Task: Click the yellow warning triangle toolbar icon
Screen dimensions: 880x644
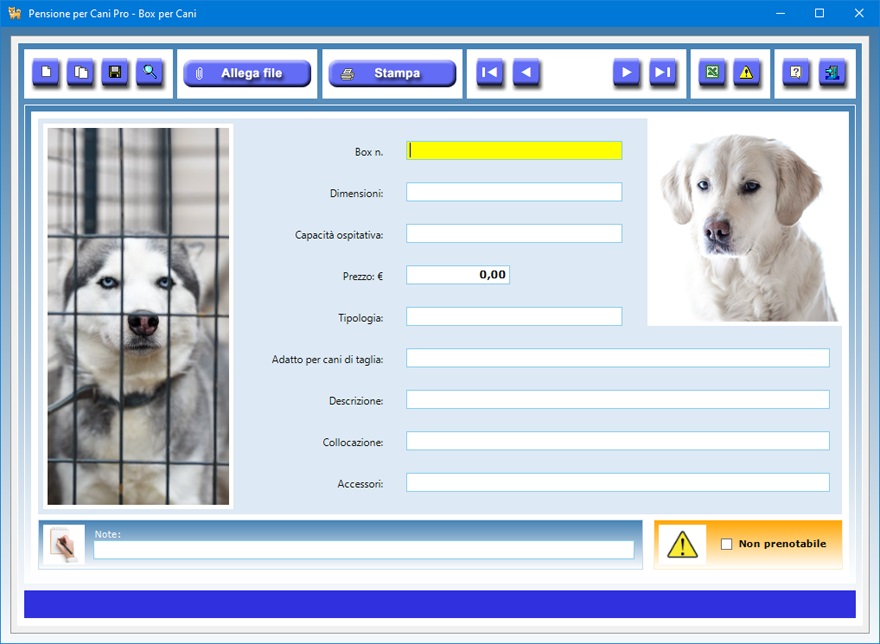Action: coord(746,72)
